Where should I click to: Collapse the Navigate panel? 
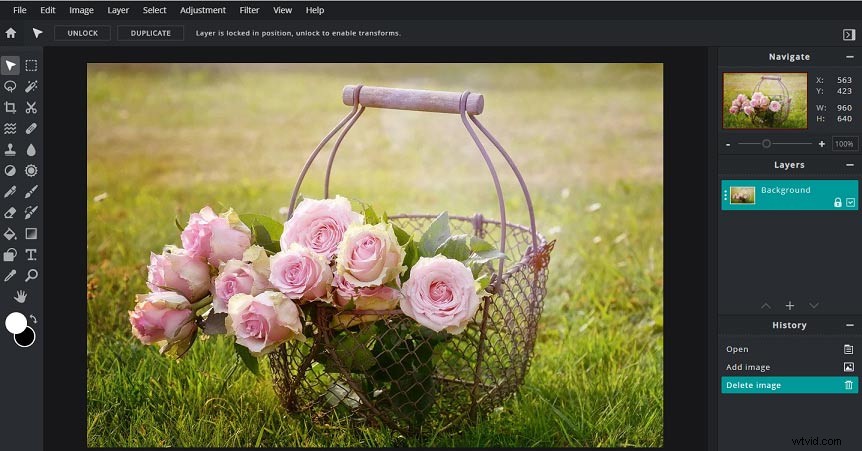(x=850, y=57)
